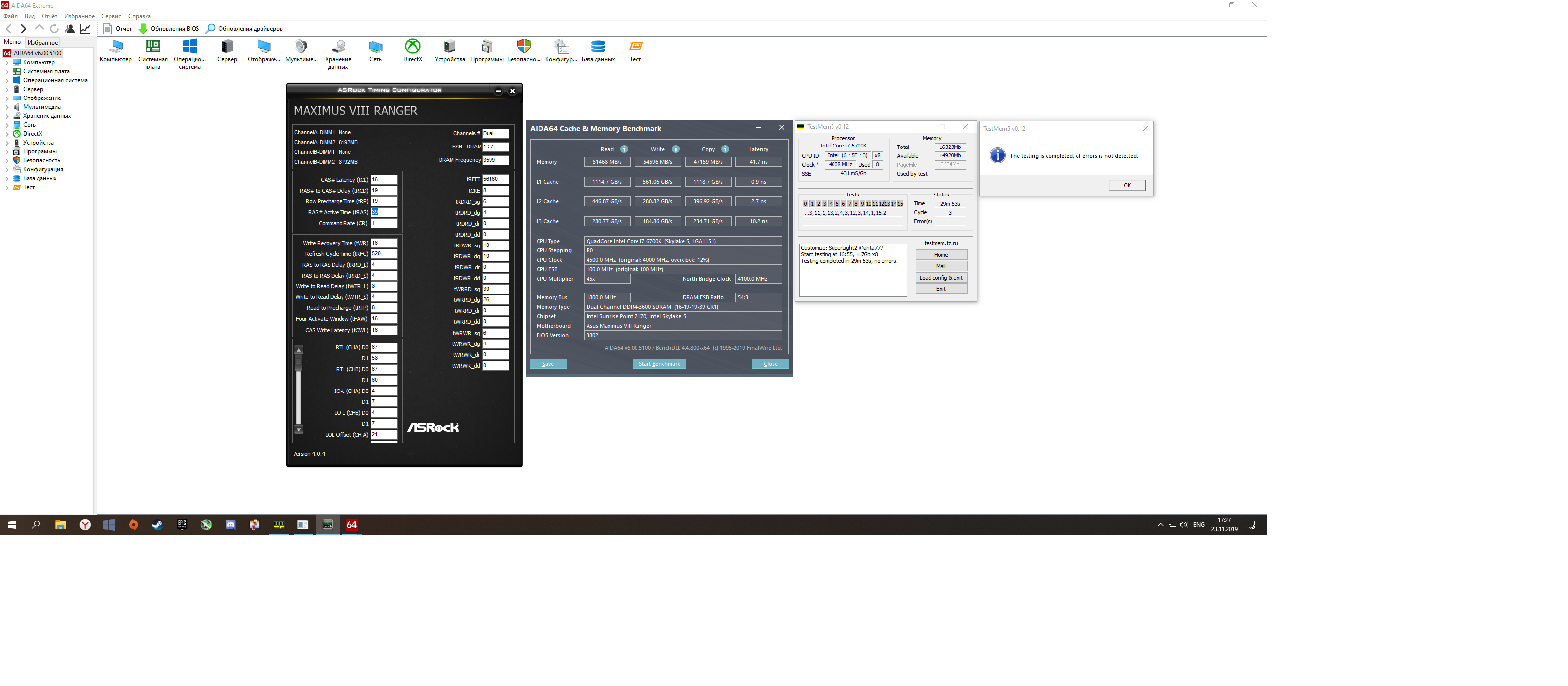Click the refresh arrow in toolbar
The width and height of the screenshot is (1568, 686).
pos(54,29)
